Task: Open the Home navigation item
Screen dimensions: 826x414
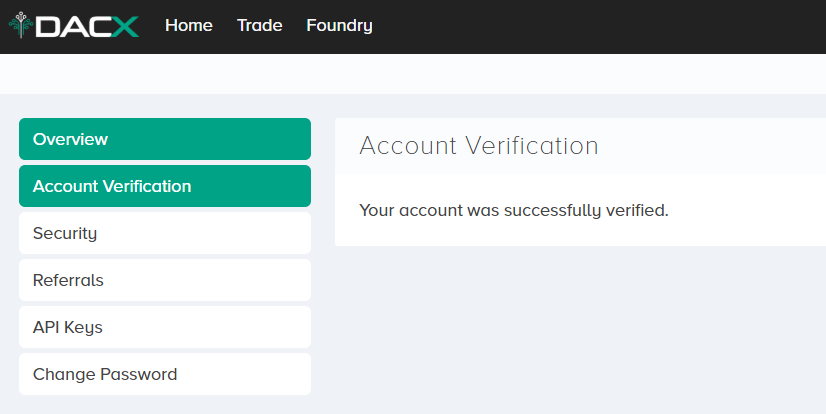Action: click(x=189, y=25)
